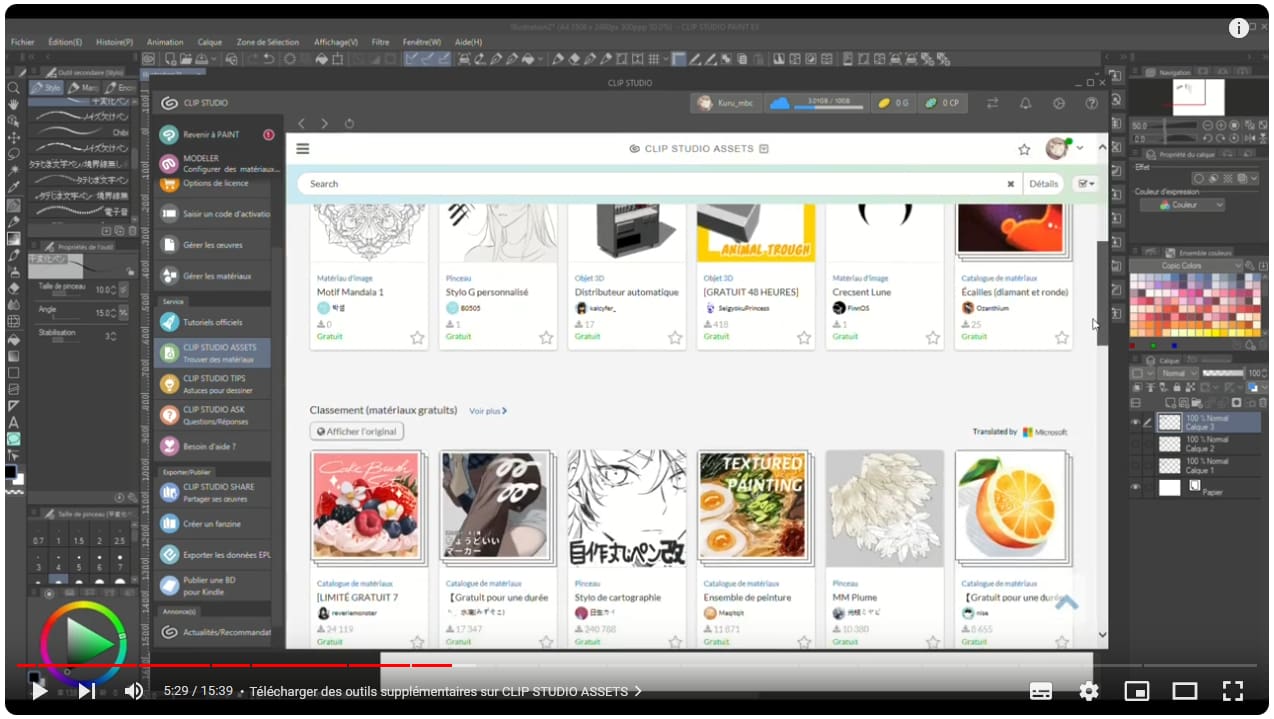Open the Histoire(P) menu

coord(114,42)
